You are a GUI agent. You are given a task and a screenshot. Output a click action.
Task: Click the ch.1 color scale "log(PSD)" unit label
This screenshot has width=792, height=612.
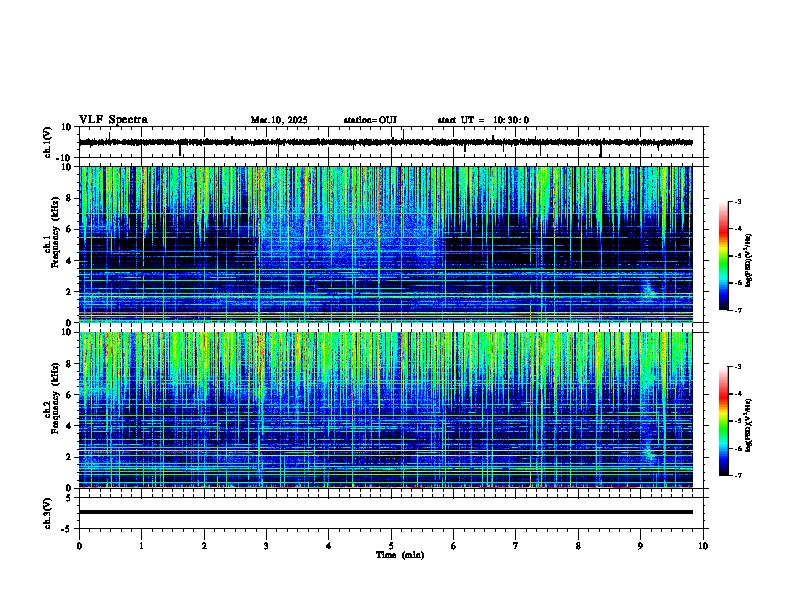coord(748,261)
